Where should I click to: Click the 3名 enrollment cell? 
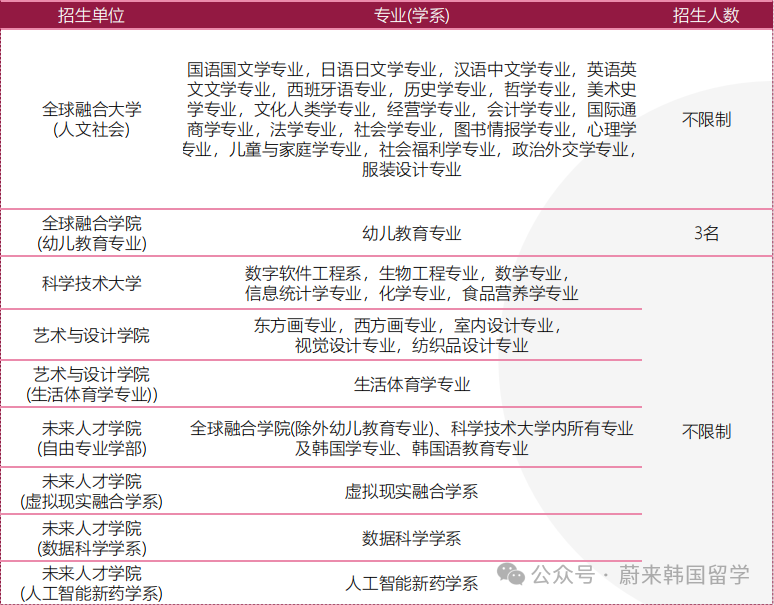tap(706, 232)
